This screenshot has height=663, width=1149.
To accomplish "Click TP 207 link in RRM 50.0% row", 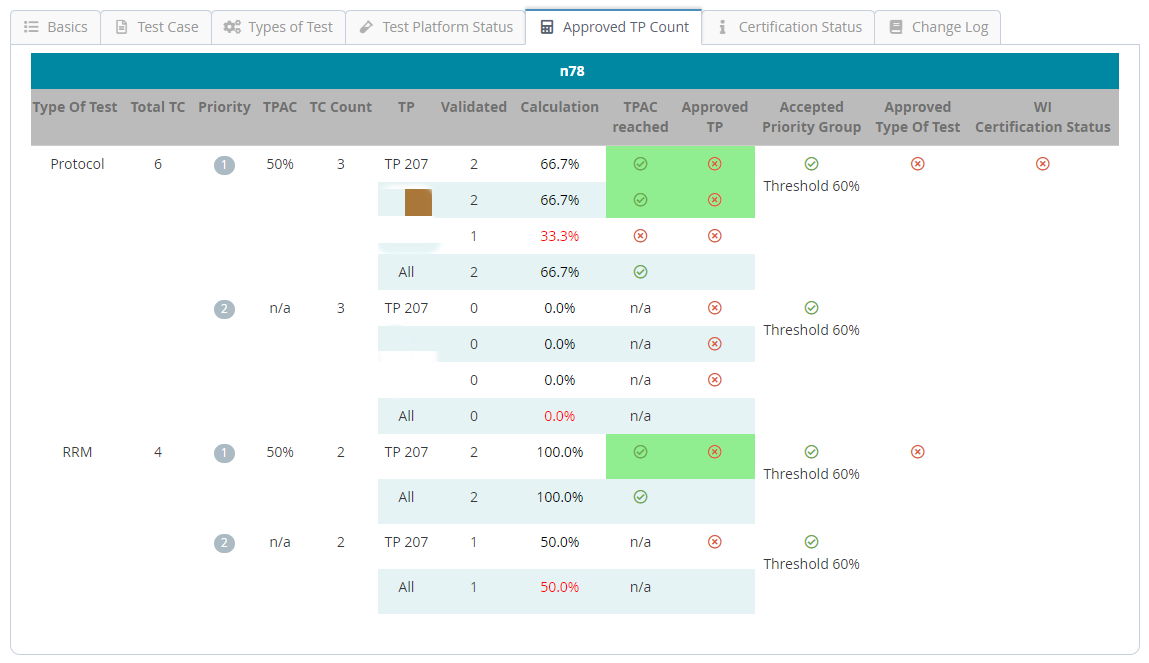I will 406,542.
